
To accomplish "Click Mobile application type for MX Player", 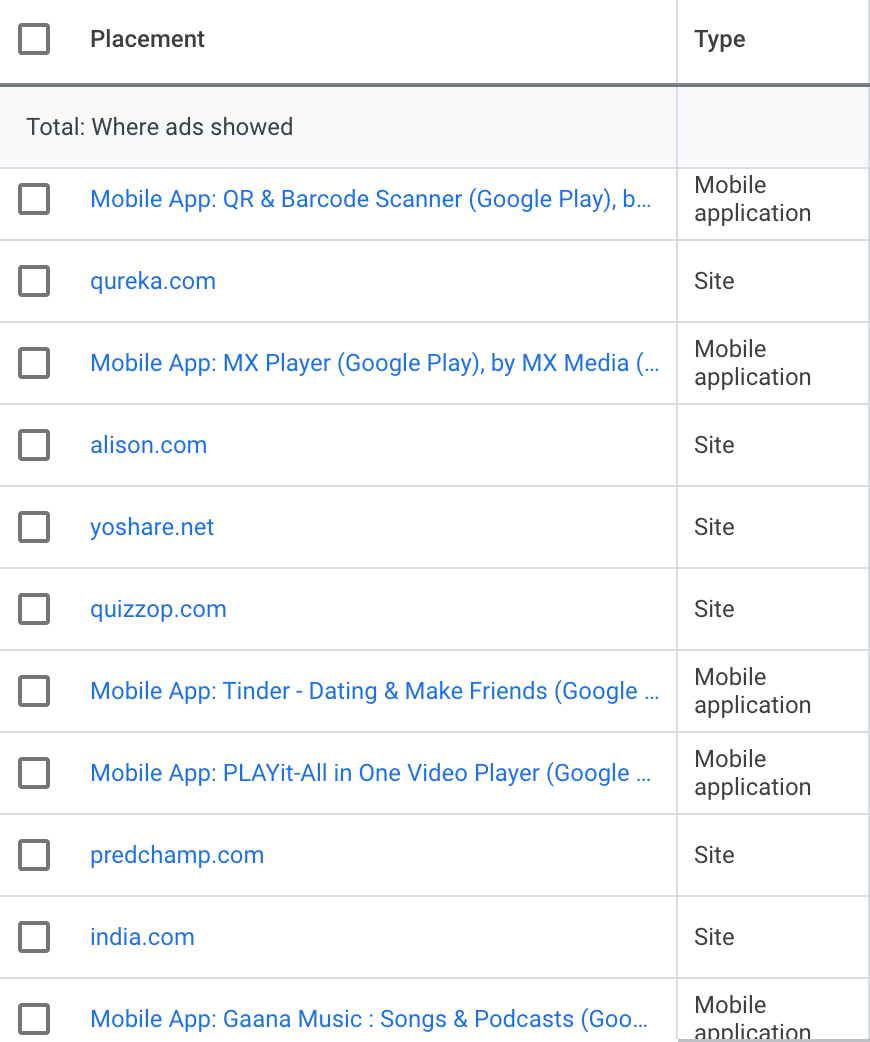I will click(x=752, y=363).
